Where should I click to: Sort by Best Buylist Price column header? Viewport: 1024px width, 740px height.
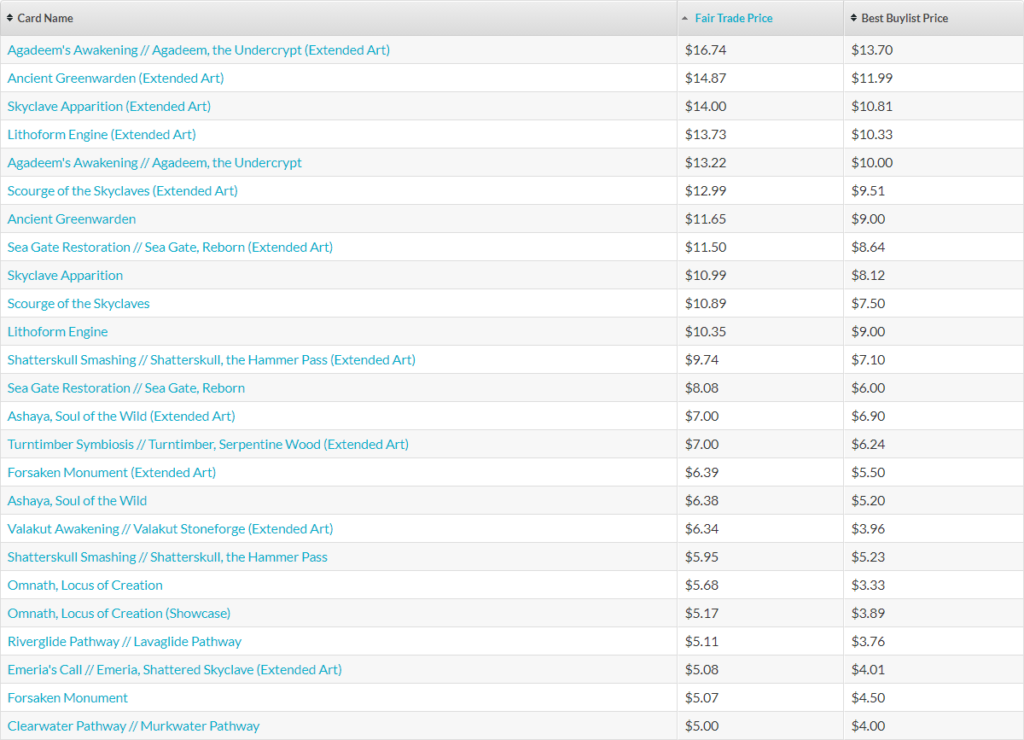tap(934, 18)
